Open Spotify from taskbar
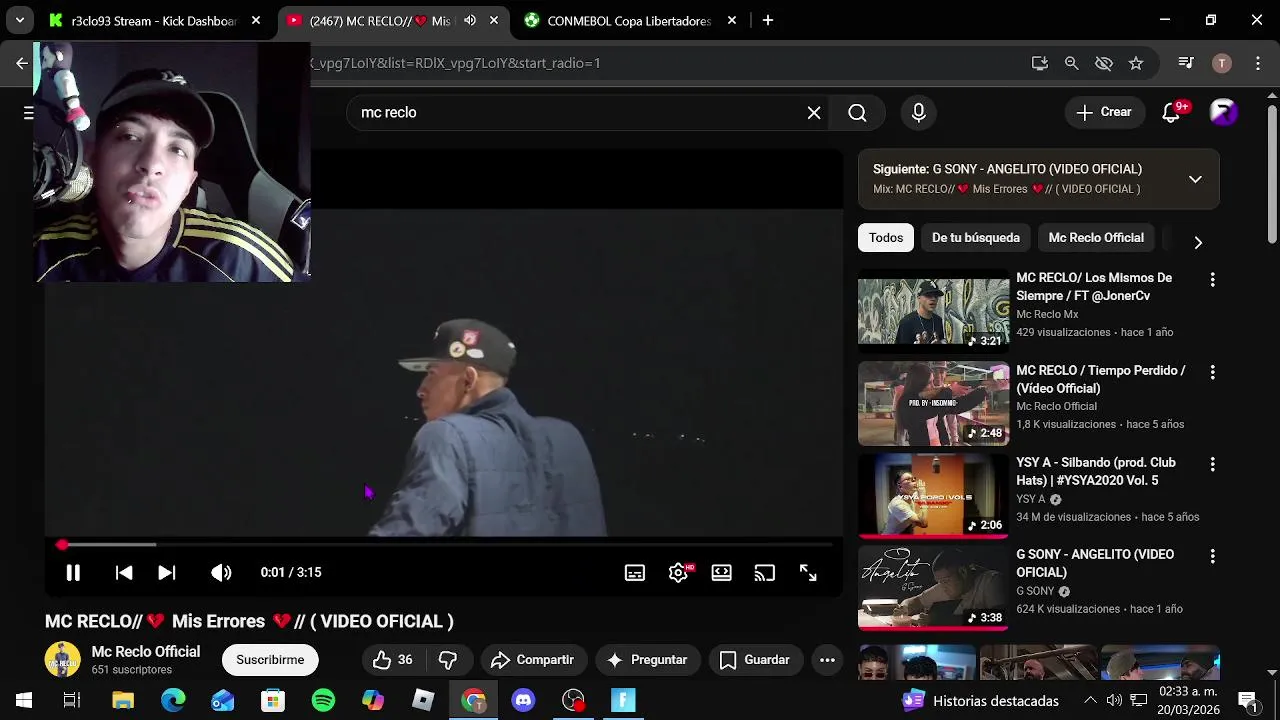 click(323, 700)
